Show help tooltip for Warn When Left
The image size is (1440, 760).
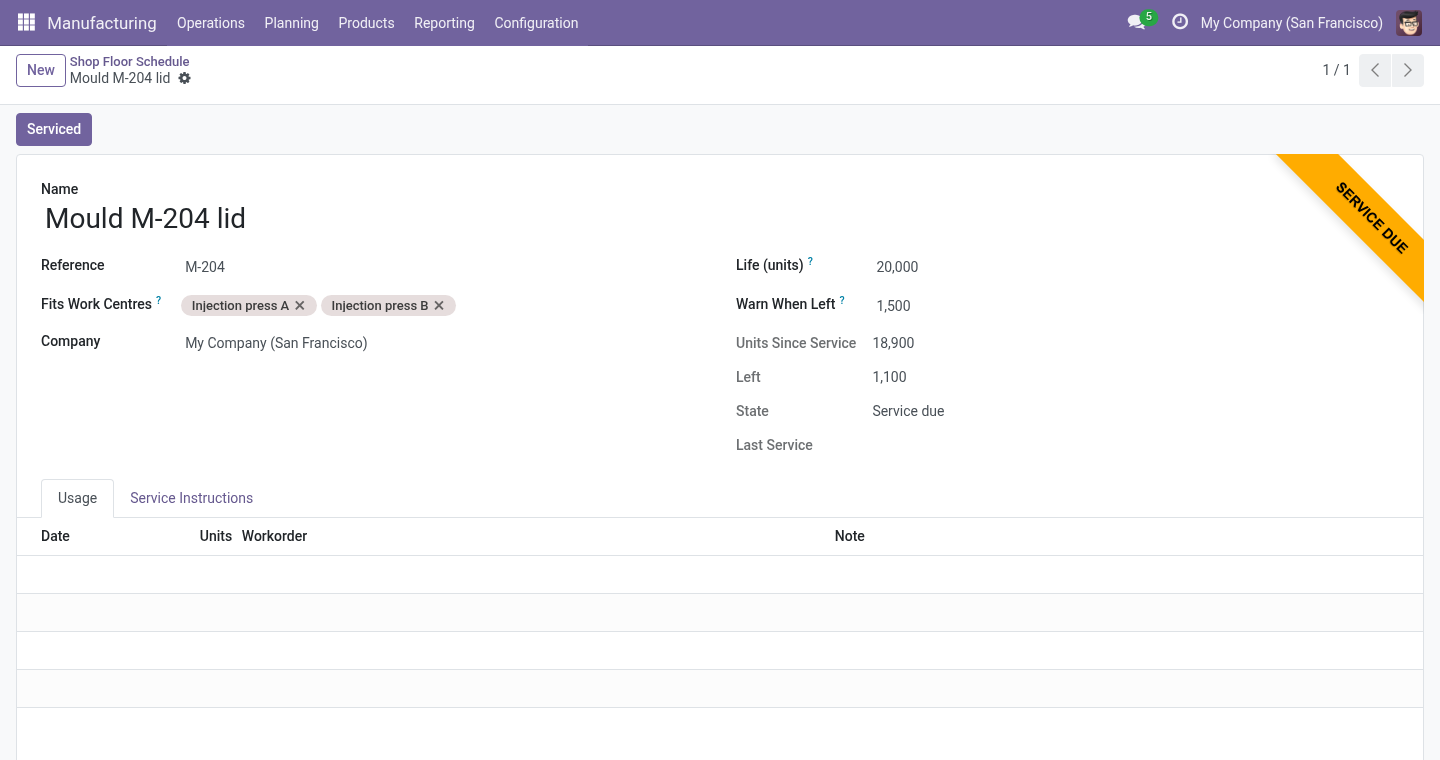click(x=842, y=300)
